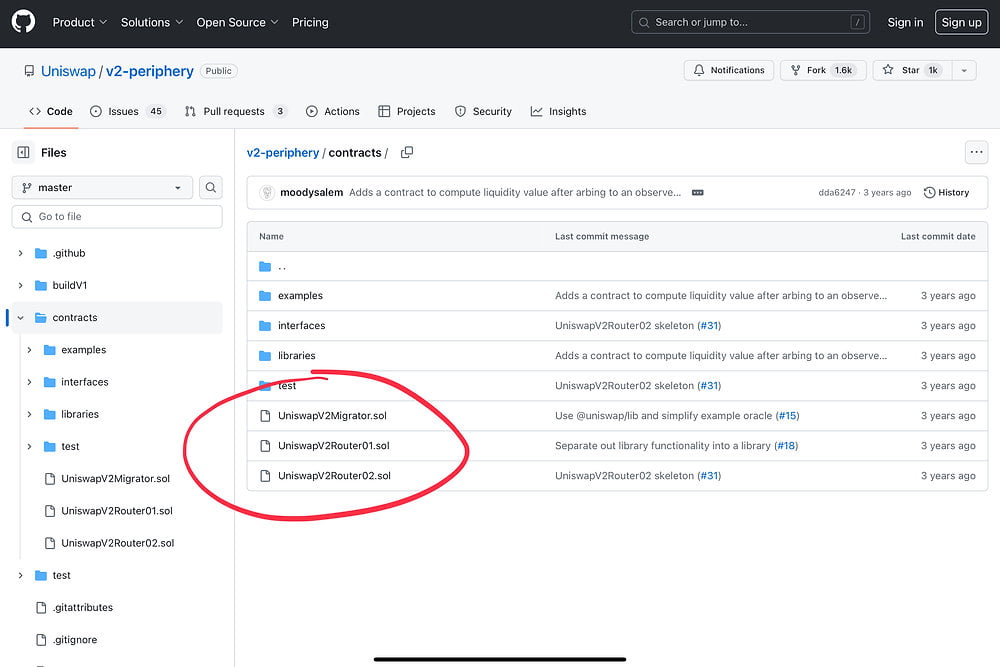Screen dimensions: 1000x667
Task: Click the repository icon beside Uniswap
Action: click(x=29, y=71)
